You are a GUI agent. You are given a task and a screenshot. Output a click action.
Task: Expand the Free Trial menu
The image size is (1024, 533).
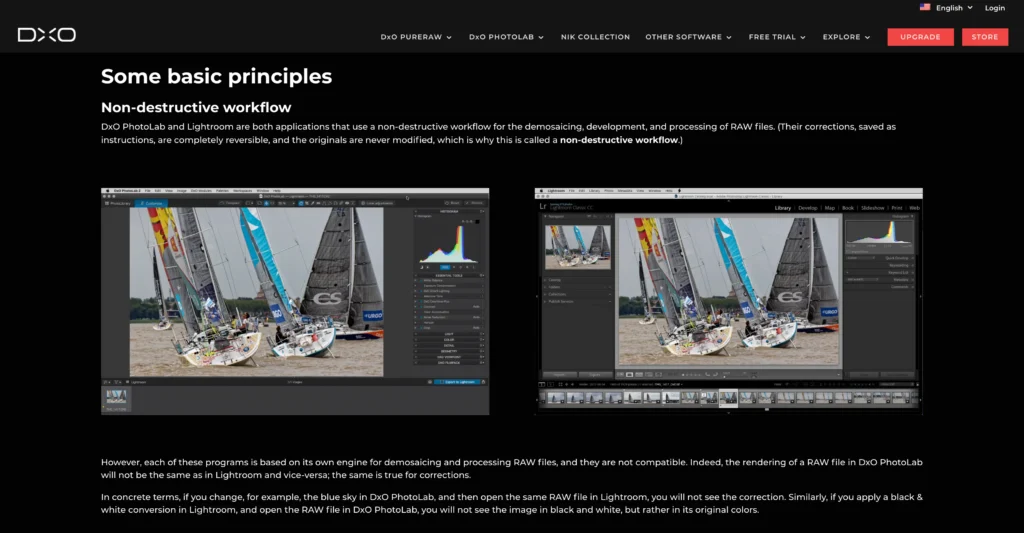click(x=777, y=37)
